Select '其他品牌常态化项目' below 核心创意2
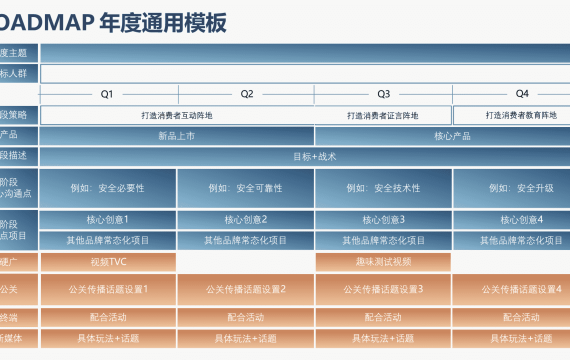The image size is (570, 360). coord(246,240)
